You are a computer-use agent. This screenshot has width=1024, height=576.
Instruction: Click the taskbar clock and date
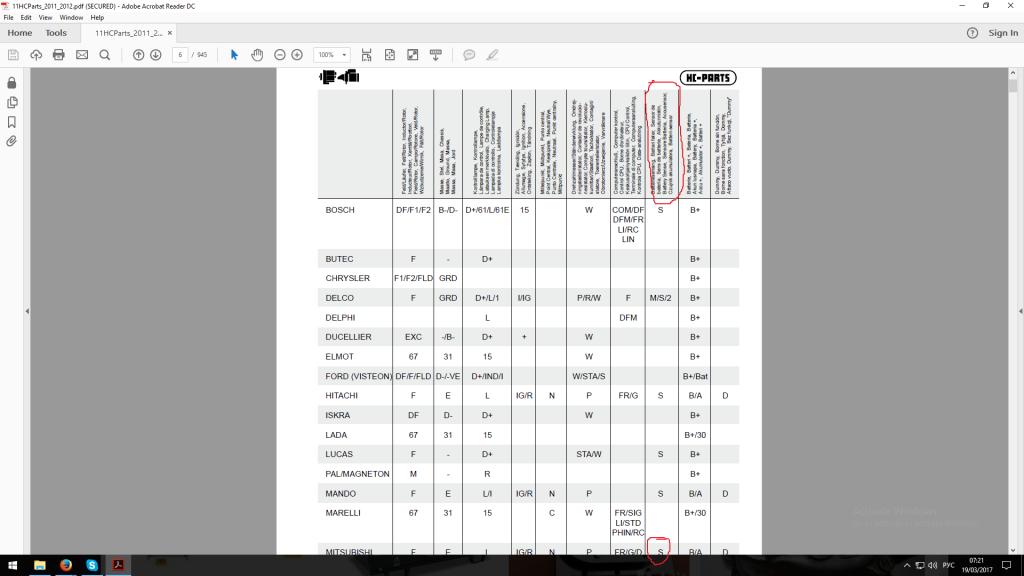977,566
